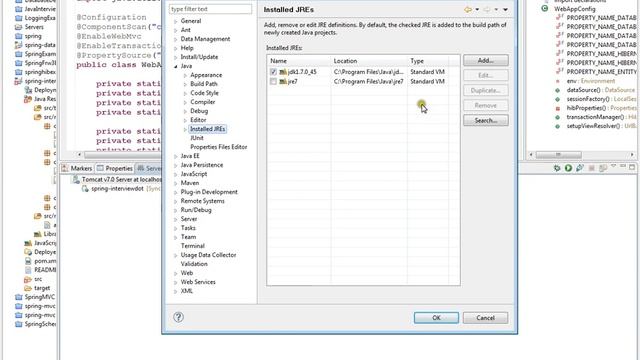This screenshot has height=360, width=640.
Task: Click the pom.xml file icon
Action: (28, 261)
